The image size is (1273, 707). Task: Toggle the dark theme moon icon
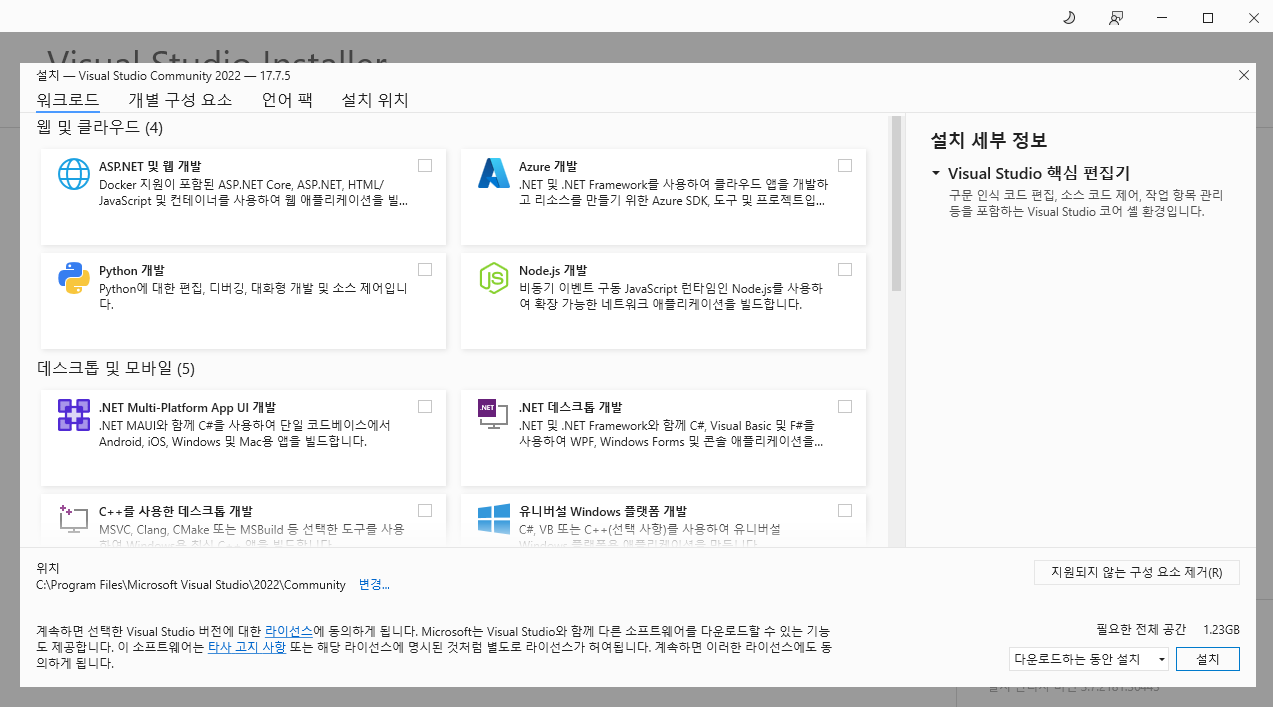point(1068,18)
